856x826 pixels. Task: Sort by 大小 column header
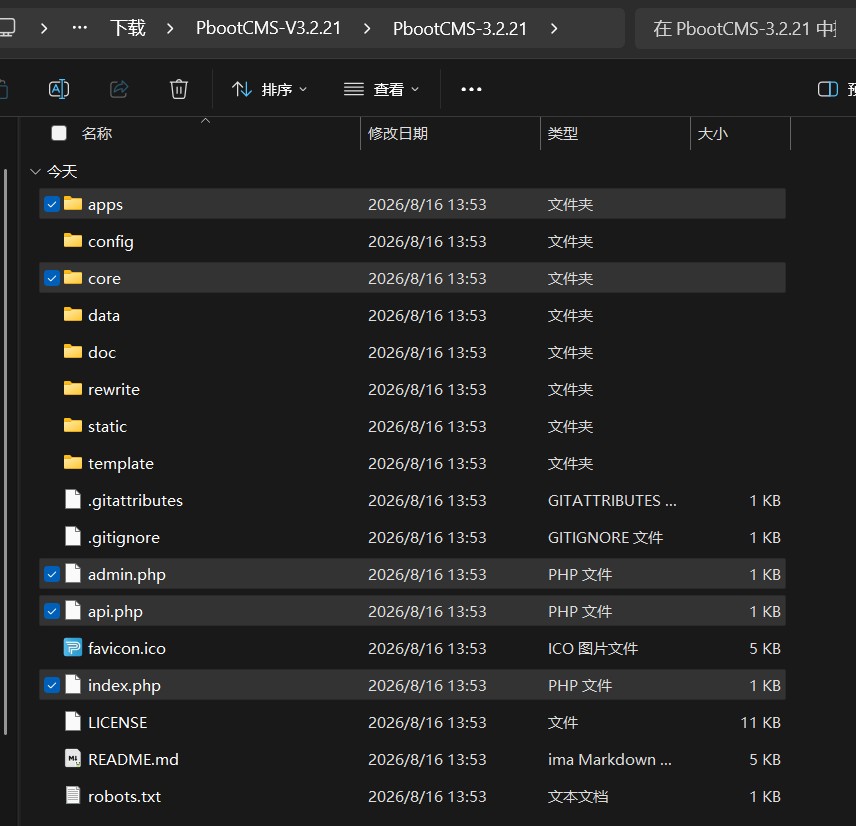point(712,134)
